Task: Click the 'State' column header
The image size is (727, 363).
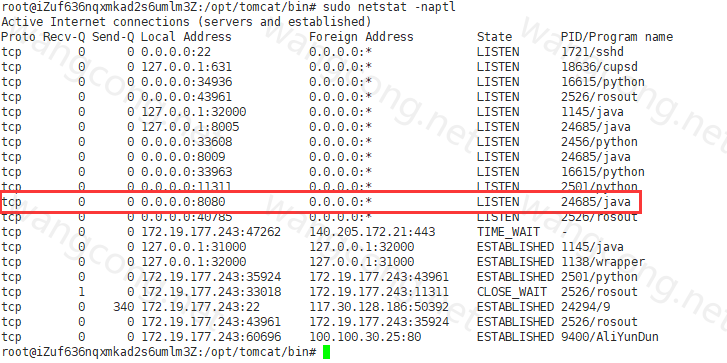Action: 494,37
